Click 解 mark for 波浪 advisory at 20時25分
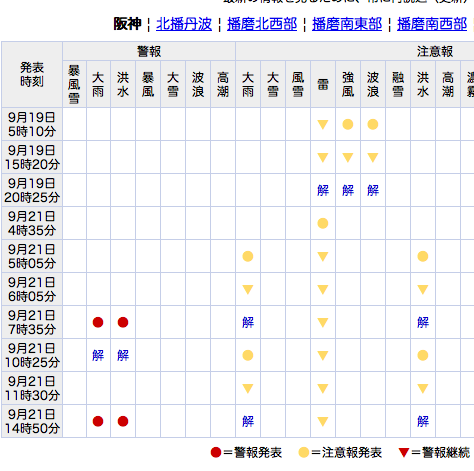The width and height of the screenshot is (474, 471). click(373, 190)
